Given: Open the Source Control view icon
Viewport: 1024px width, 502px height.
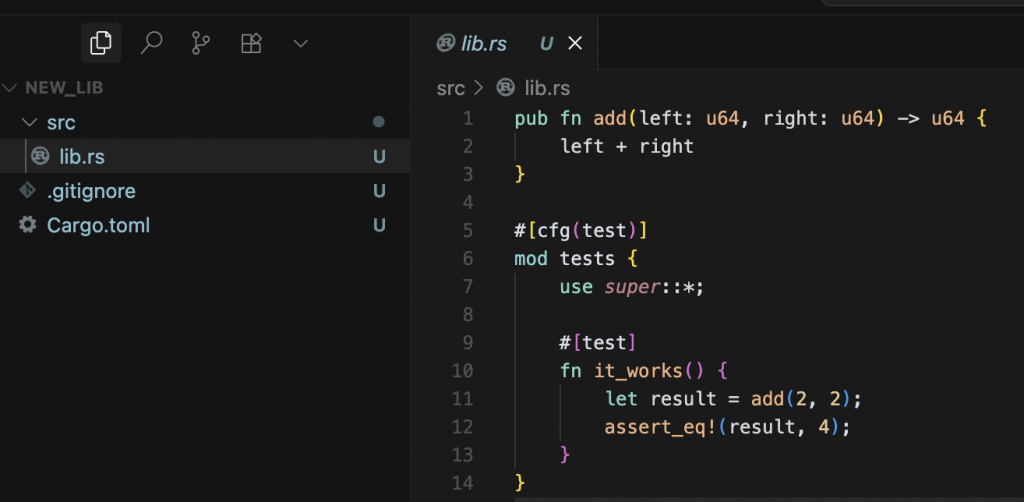Looking at the screenshot, I should [201, 43].
